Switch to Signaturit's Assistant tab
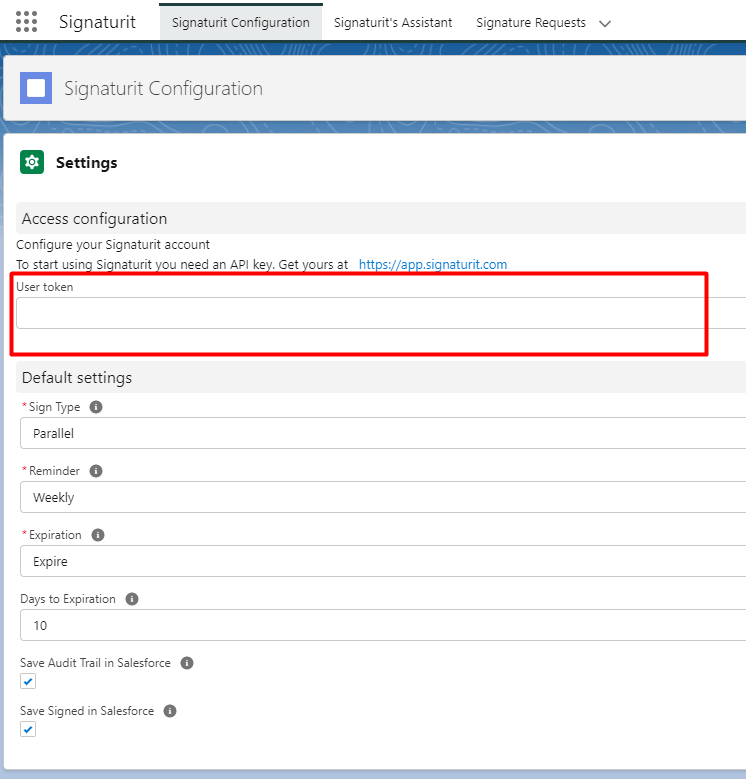Image resolution: width=746 pixels, height=779 pixels. point(393,22)
